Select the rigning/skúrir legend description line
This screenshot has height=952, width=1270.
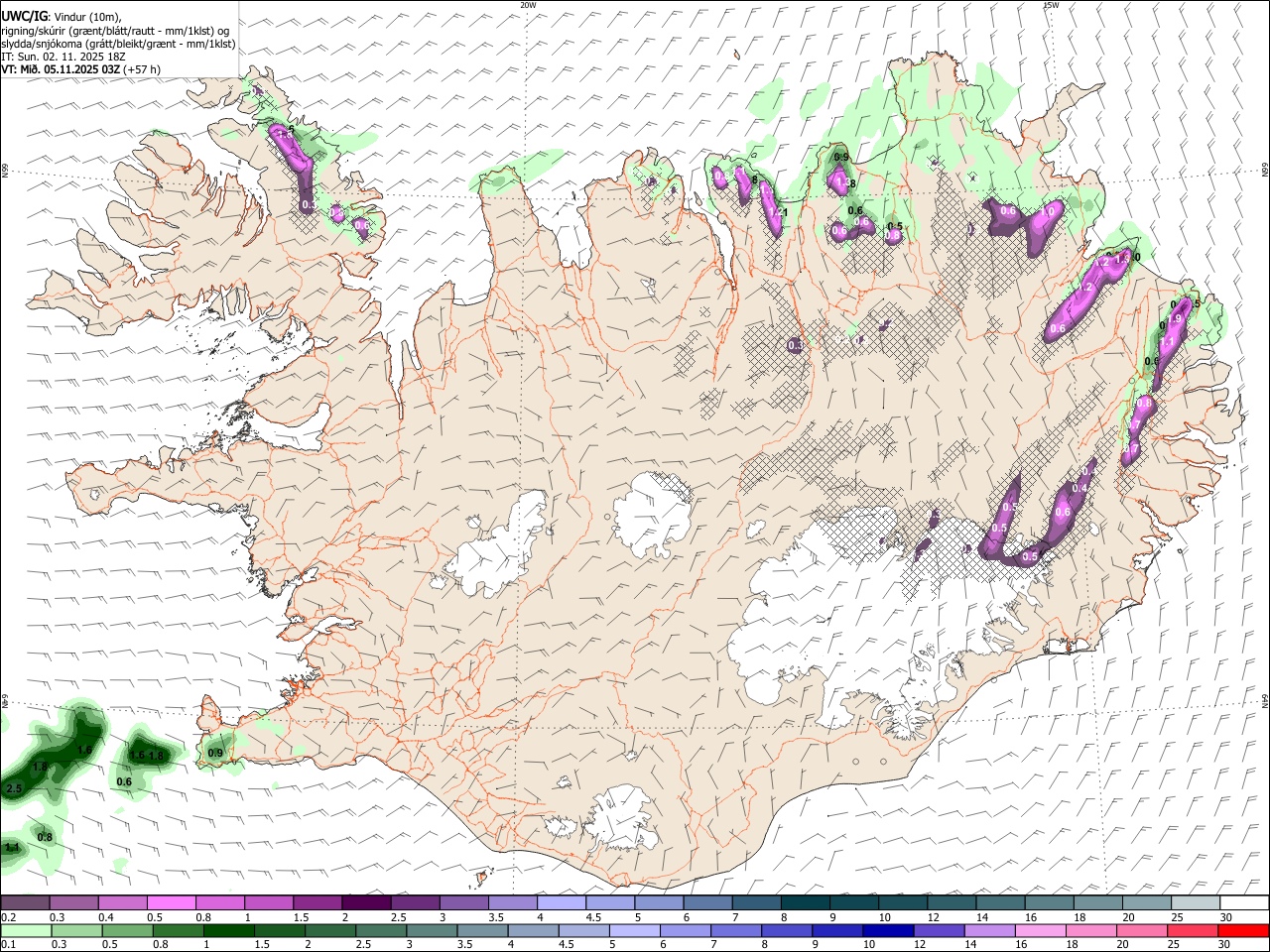coord(115,31)
